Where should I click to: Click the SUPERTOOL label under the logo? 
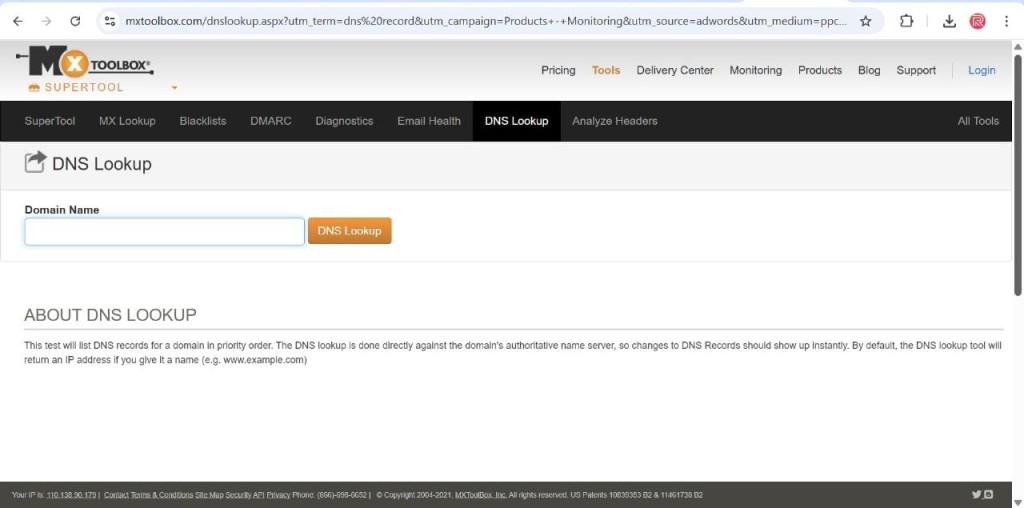point(84,87)
